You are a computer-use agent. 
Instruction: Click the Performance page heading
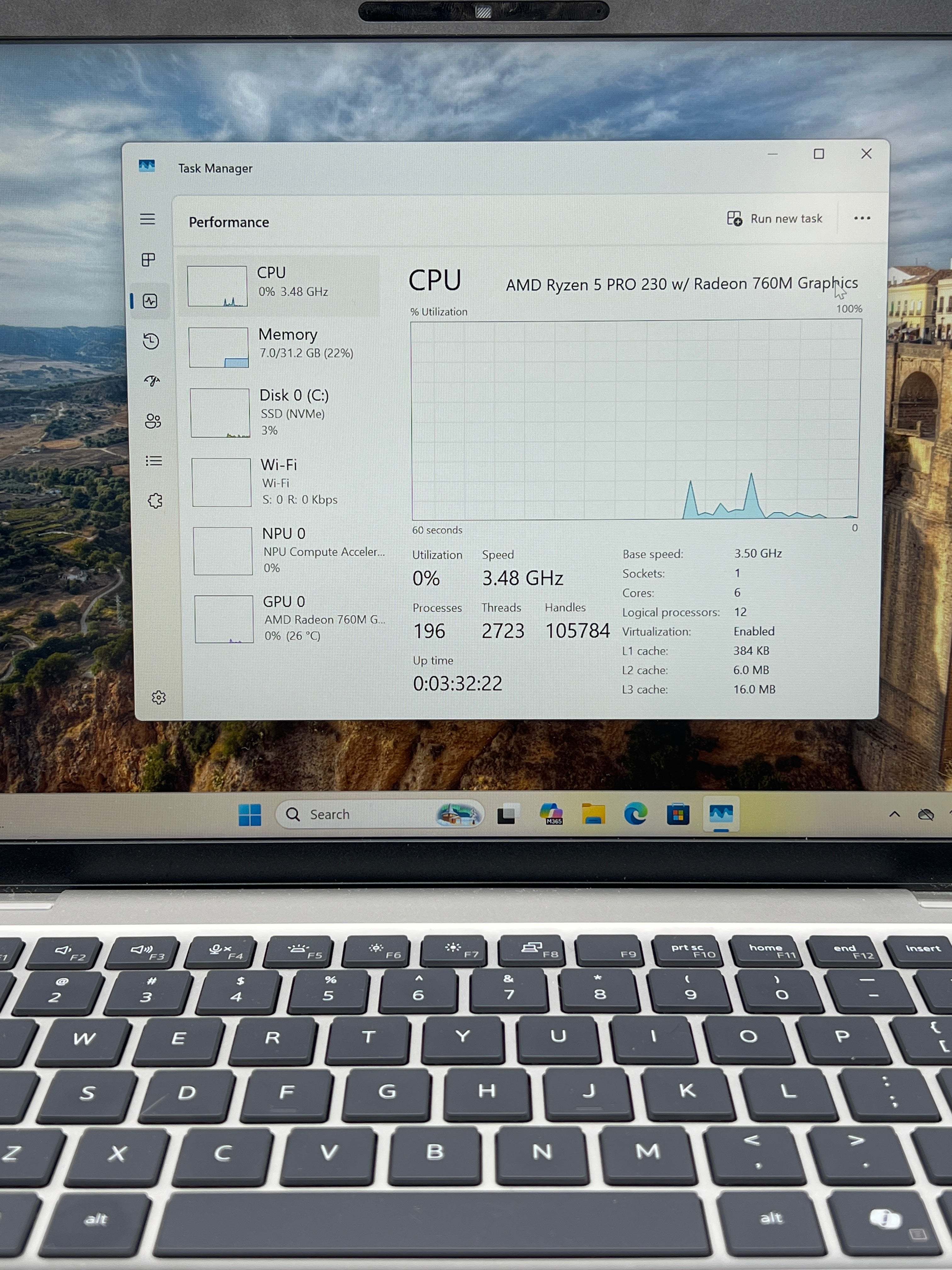[x=228, y=222]
